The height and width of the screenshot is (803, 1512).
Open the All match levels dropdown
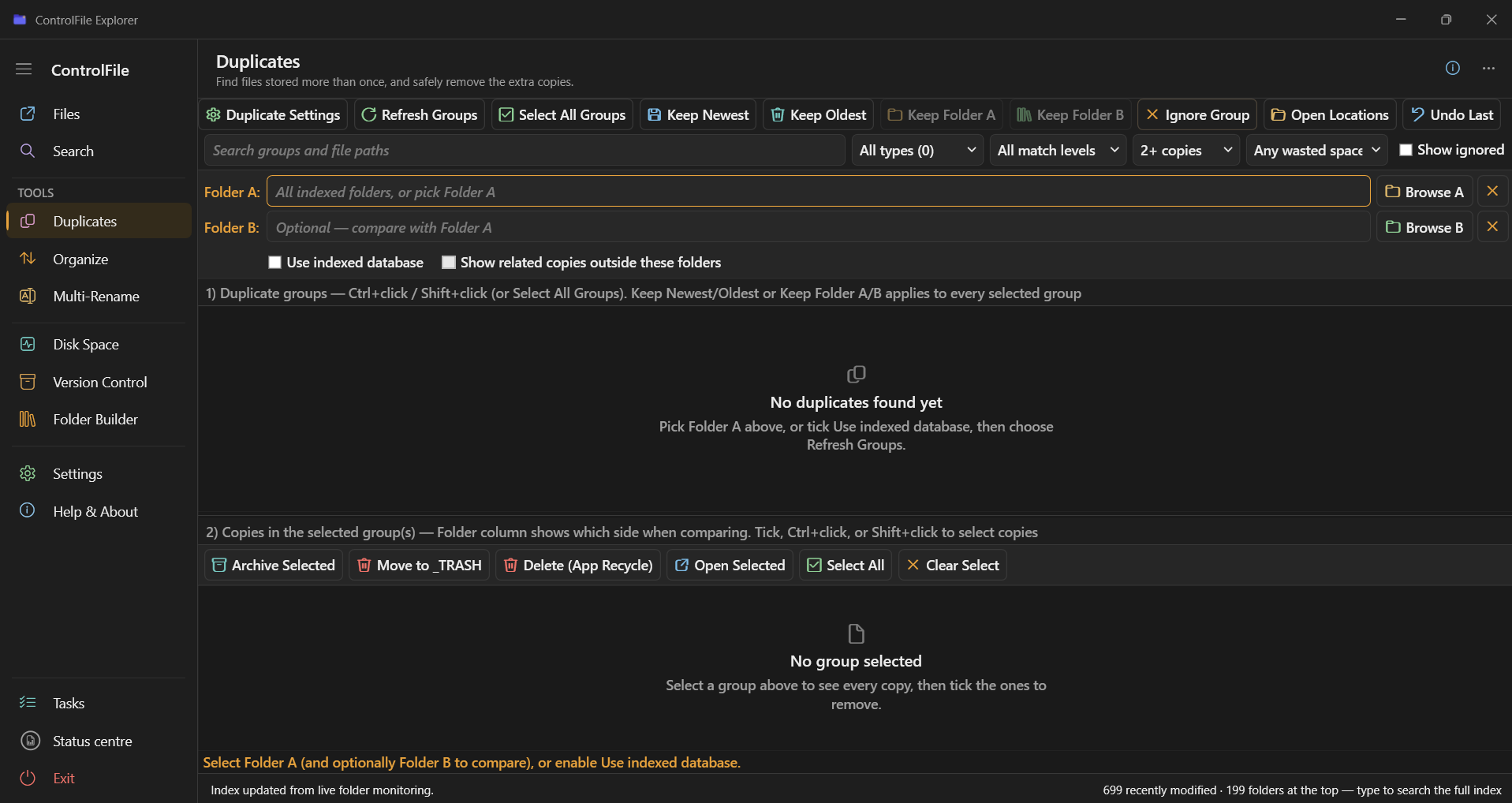click(x=1058, y=150)
